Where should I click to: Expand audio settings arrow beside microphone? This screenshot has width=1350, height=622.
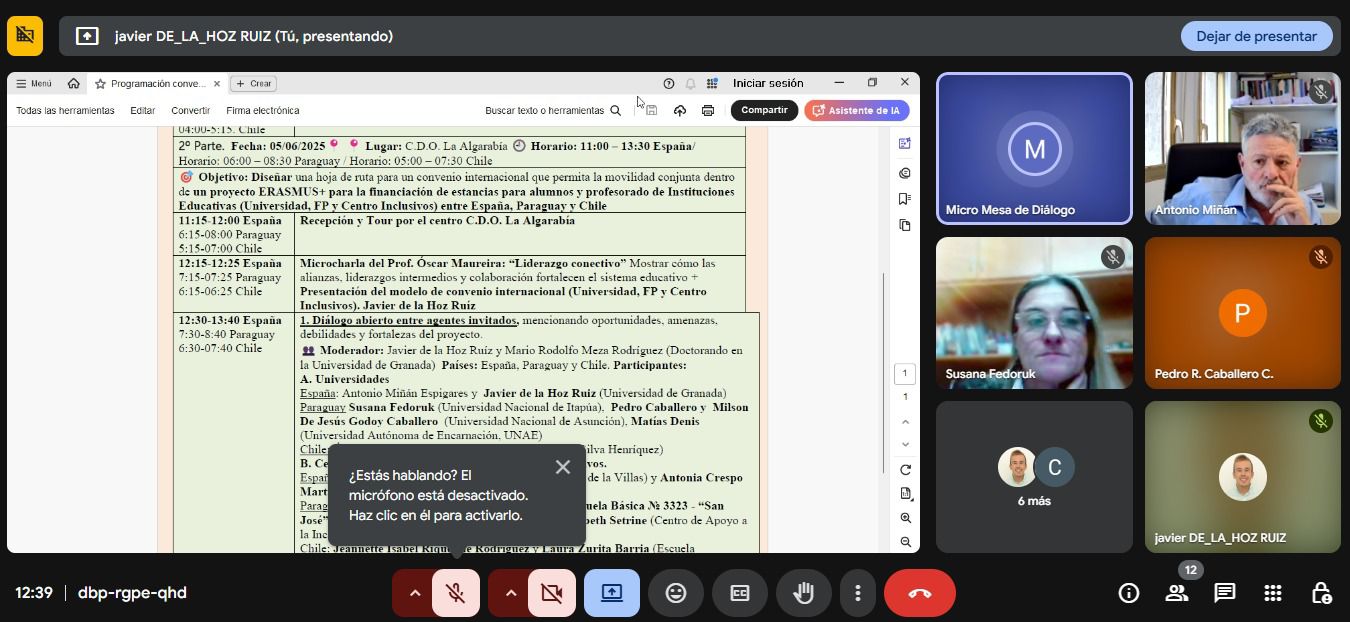coord(412,593)
